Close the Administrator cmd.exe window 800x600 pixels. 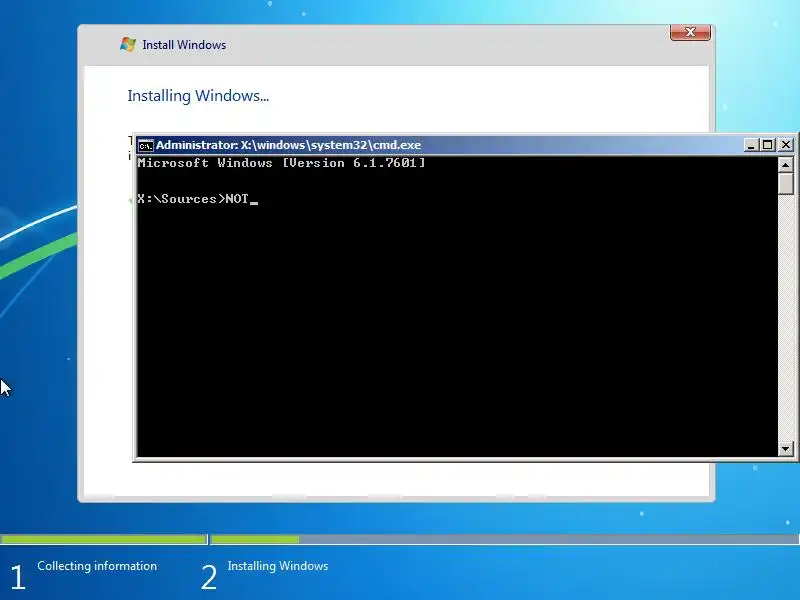(786, 145)
